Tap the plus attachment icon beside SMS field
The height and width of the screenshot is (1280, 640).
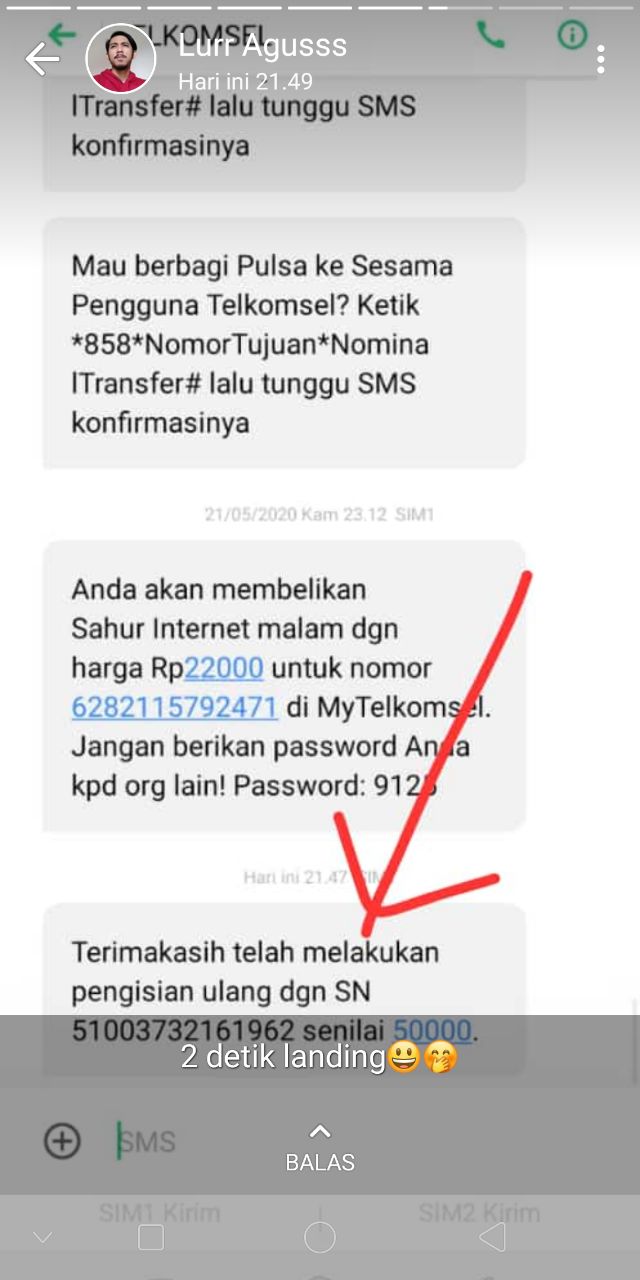click(62, 1140)
